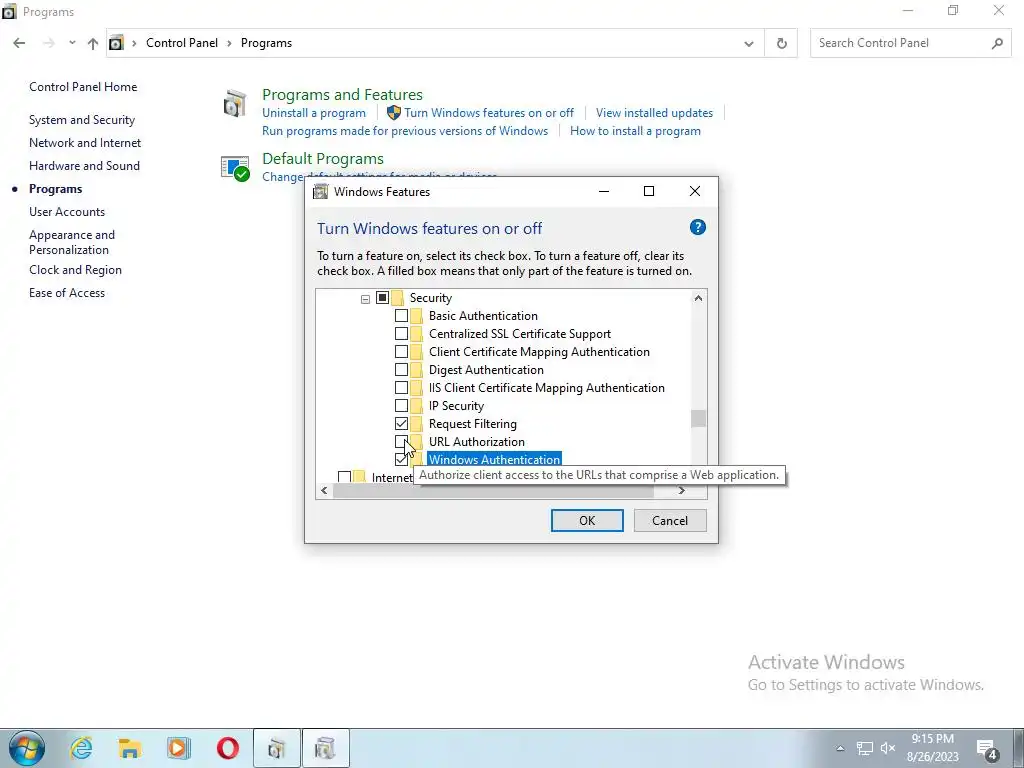Select Windows Authentication tree item
The height and width of the screenshot is (768, 1024).
pyautogui.click(x=494, y=459)
